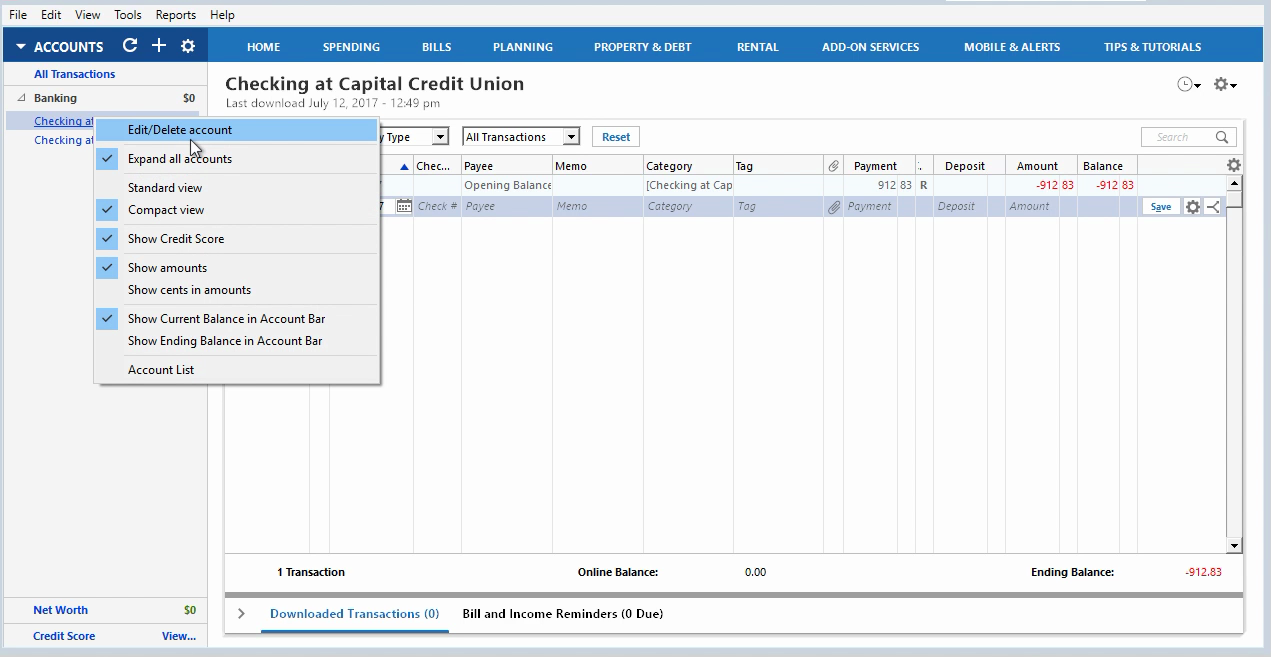Click Save for the new transaction
This screenshot has height=657, width=1271.
[x=1161, y=207]
